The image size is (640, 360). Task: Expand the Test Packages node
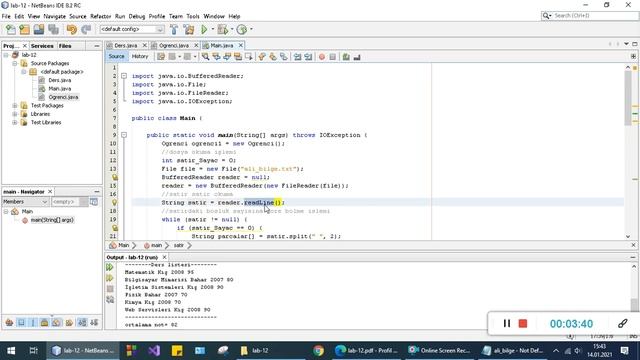click(x=15, y=105)
